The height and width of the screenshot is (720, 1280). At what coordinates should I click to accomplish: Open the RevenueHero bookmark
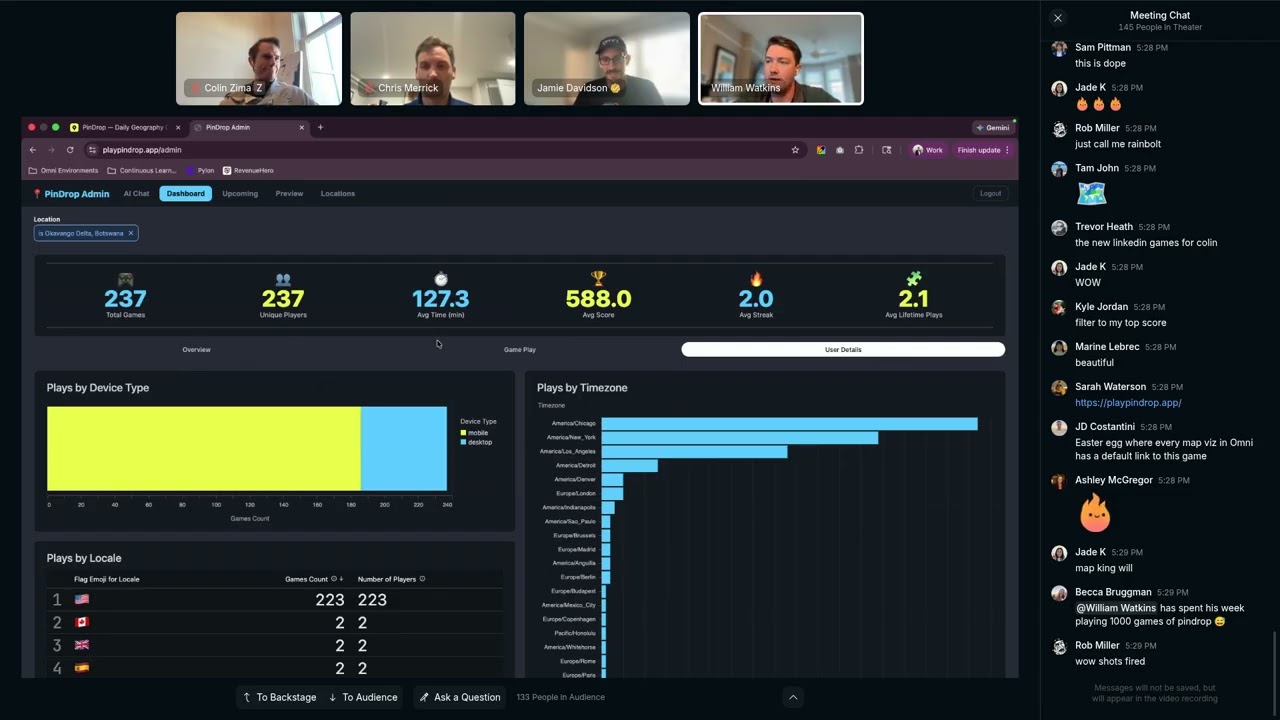(x=248, y=171)
